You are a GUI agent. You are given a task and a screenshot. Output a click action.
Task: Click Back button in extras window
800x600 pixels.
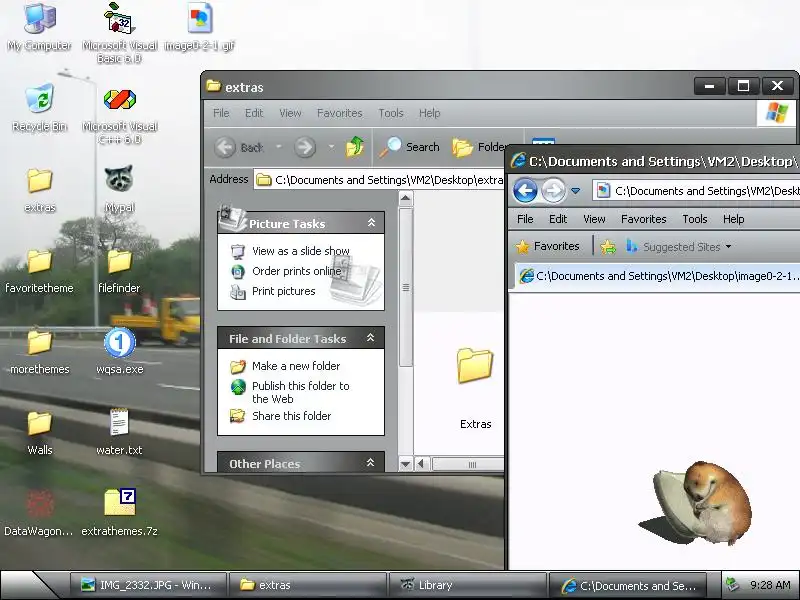[x=239, y=147]
